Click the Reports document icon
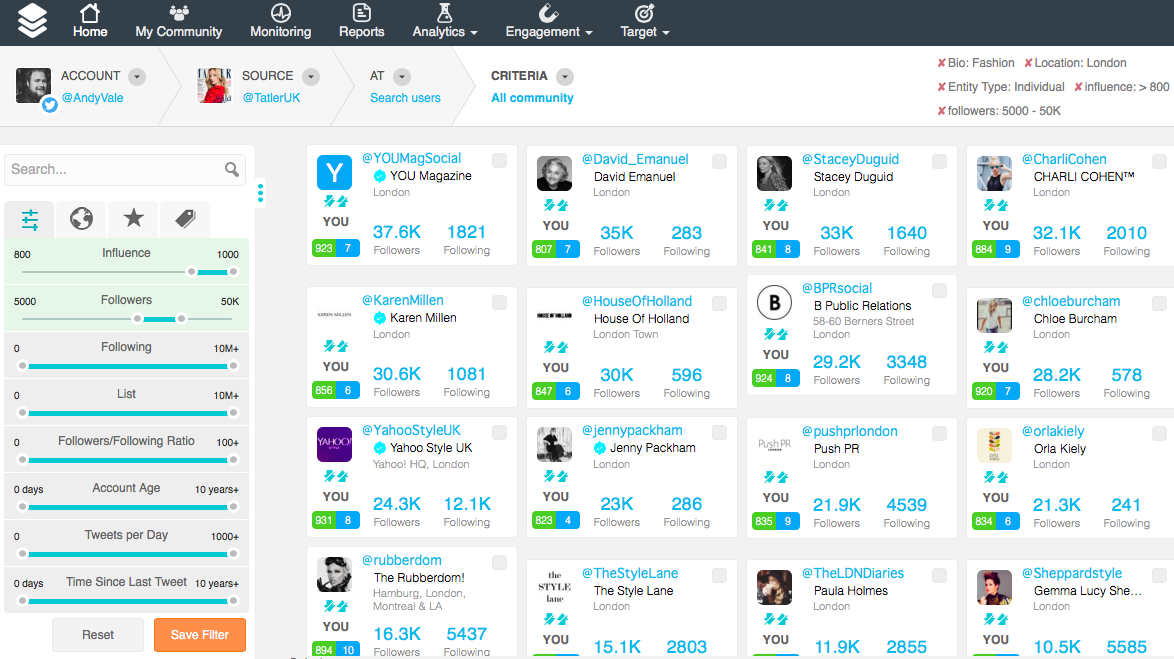The image size is (1174, 659). (362, 13)
